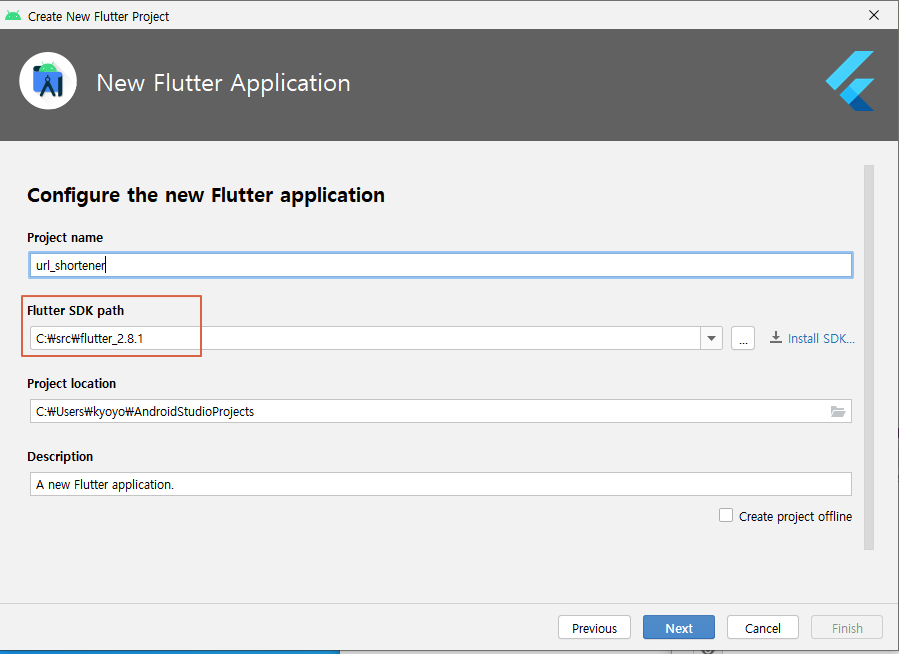The image size is (899, 654).
Task: Click the download icon beside Install SDK
Action: [x=775, y=338]
